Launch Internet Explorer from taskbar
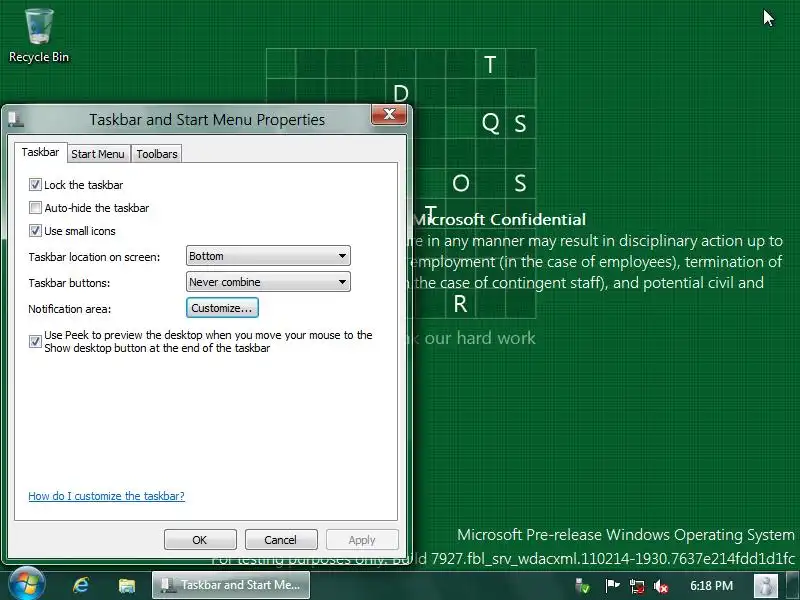This screenshot has height=600, width=800. pos(81,585)
